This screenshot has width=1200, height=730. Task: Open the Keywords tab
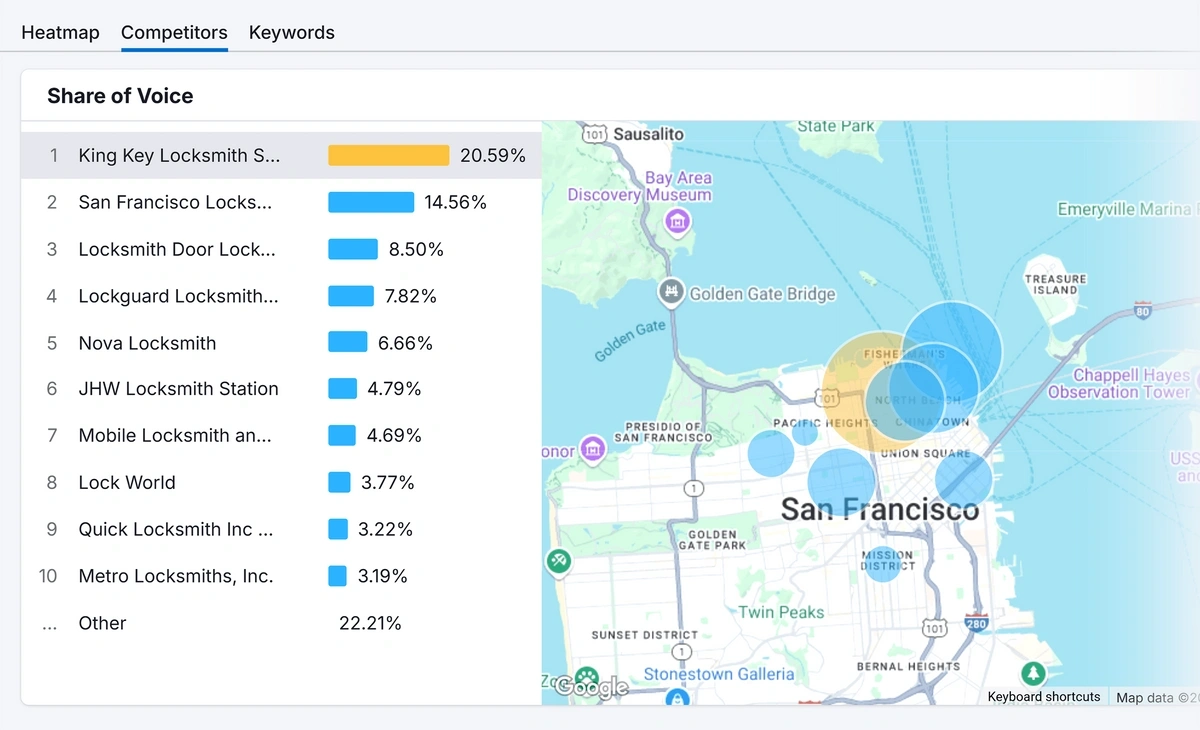pyautogui.click(x=291, y=32)
